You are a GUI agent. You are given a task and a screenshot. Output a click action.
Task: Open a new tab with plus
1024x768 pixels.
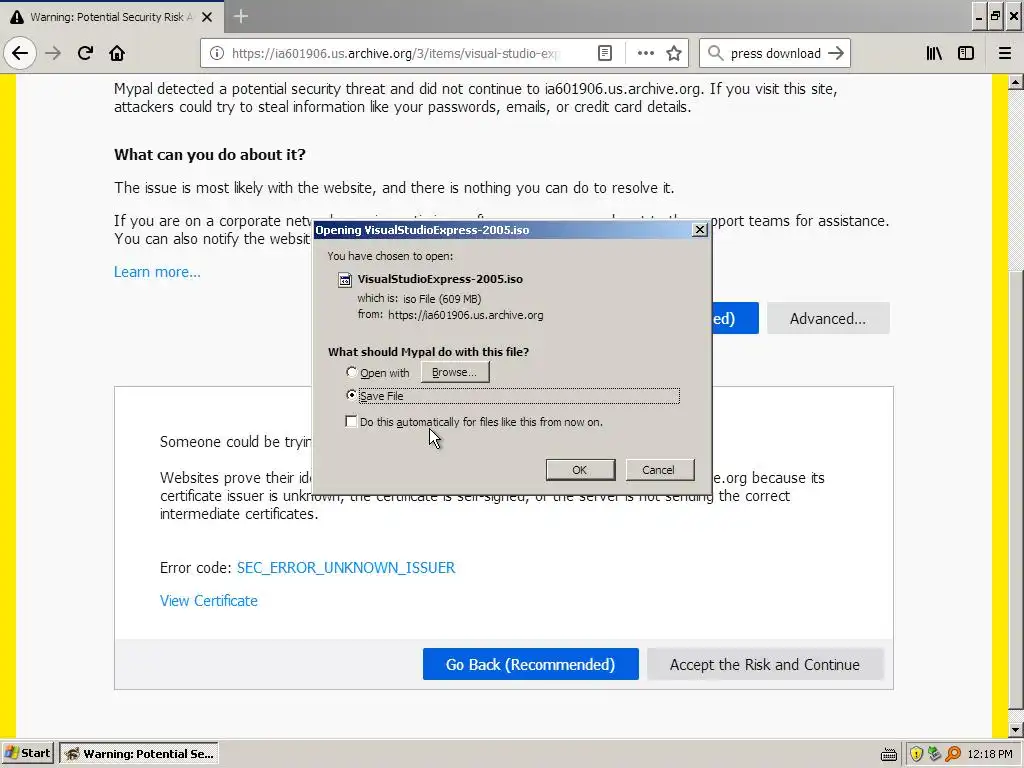pyautogui.click(x=240, y=16)
